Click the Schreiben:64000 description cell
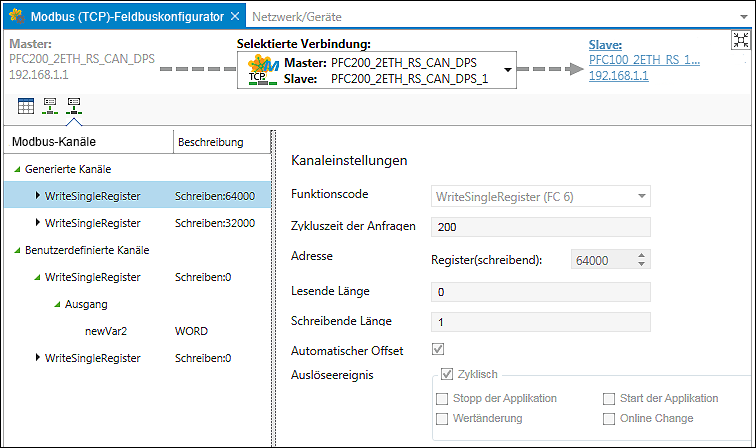 (x=215, y=196)
